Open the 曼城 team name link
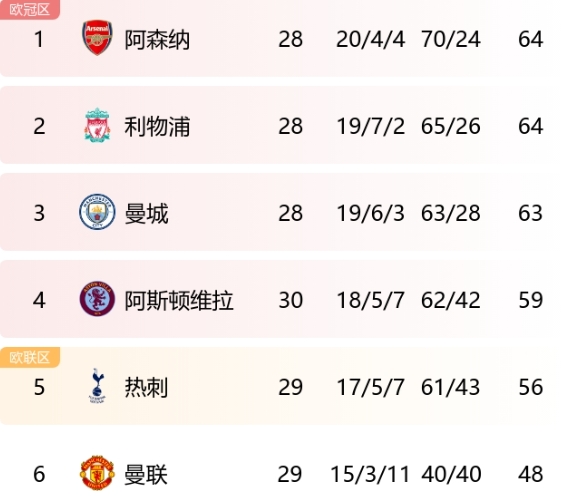The height and width of the screenshot is (504, 563). (x=146, y=214)
